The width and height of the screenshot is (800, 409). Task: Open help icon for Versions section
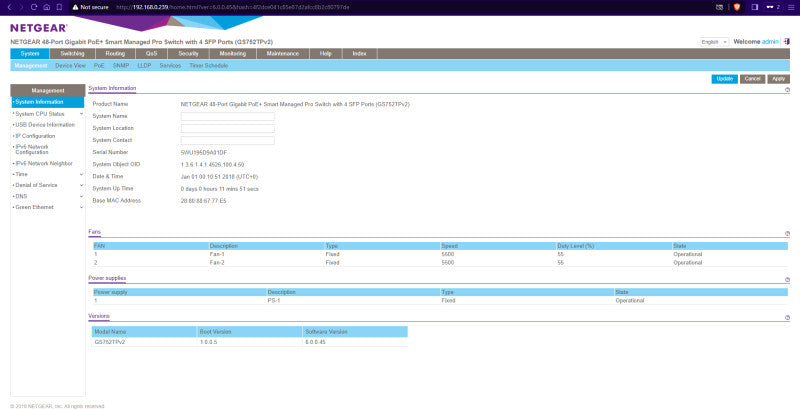(787, 318)
